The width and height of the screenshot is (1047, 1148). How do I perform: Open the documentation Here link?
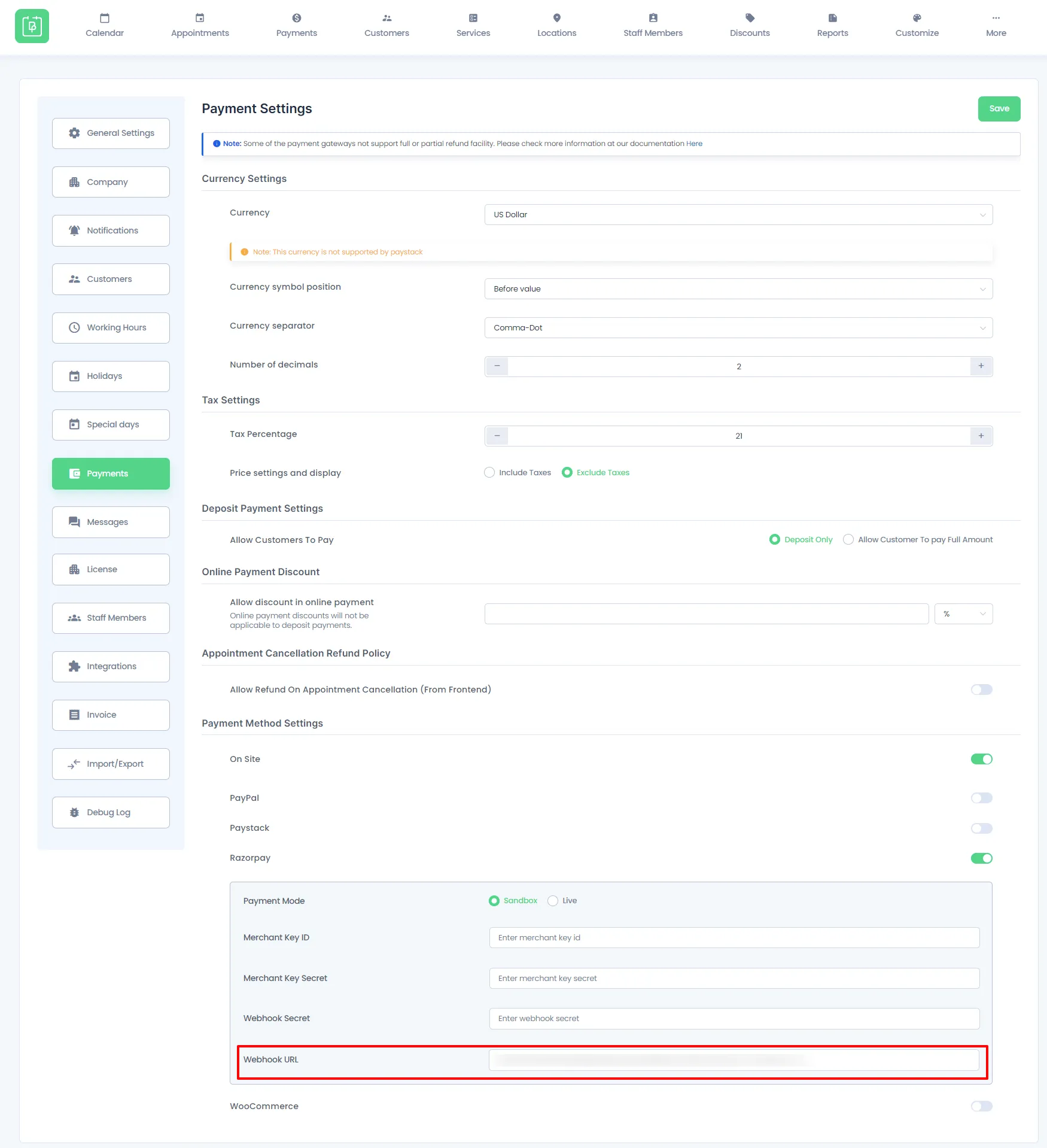pyautogui.click(x=694, y=144)
